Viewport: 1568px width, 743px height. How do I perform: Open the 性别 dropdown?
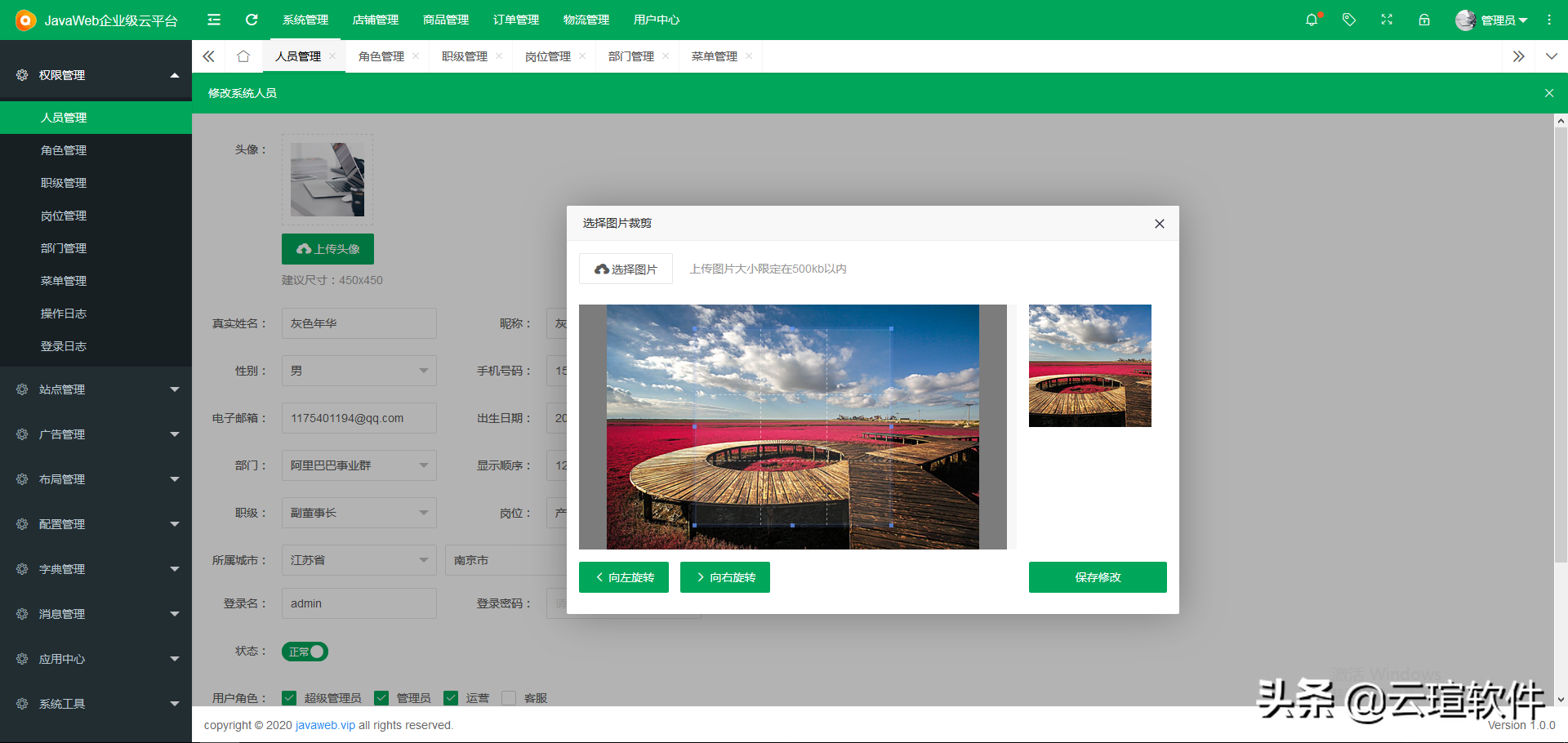tap(359, 371)
